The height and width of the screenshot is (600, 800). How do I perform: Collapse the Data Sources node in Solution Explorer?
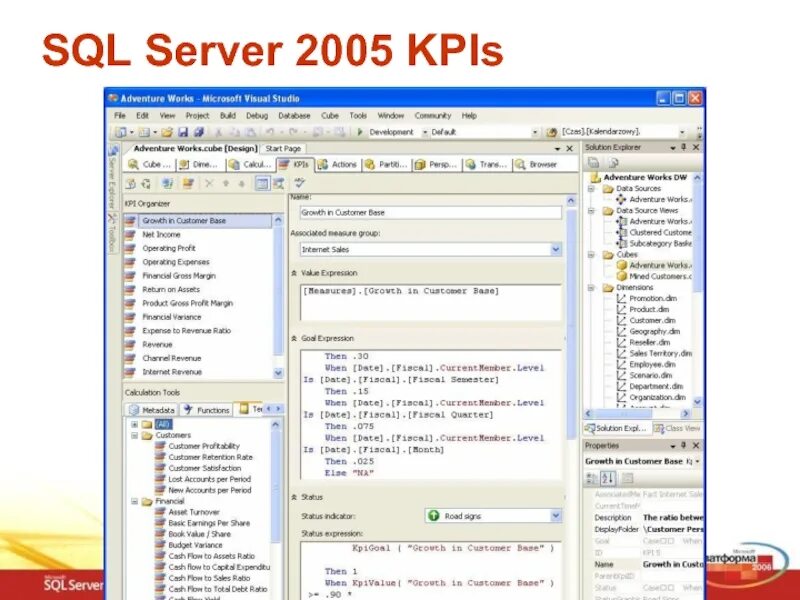tap(591, 188)
